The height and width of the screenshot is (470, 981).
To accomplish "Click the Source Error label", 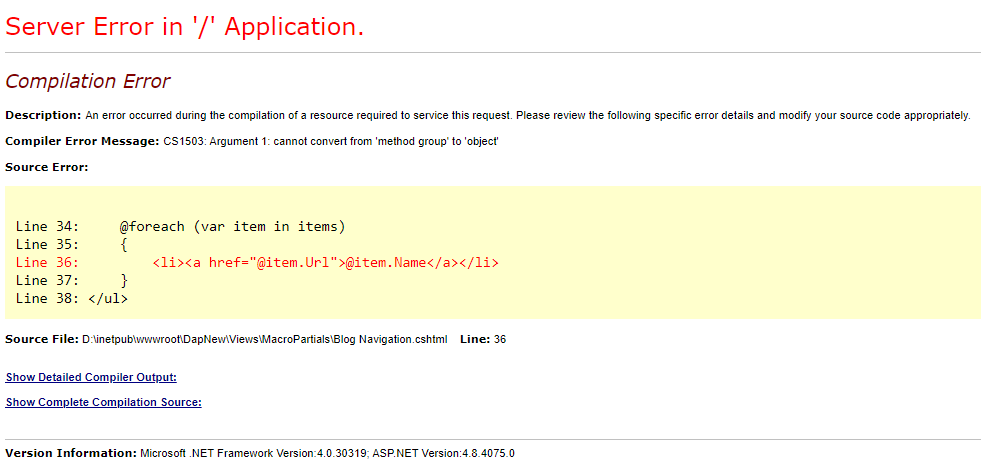I will 47,167.
